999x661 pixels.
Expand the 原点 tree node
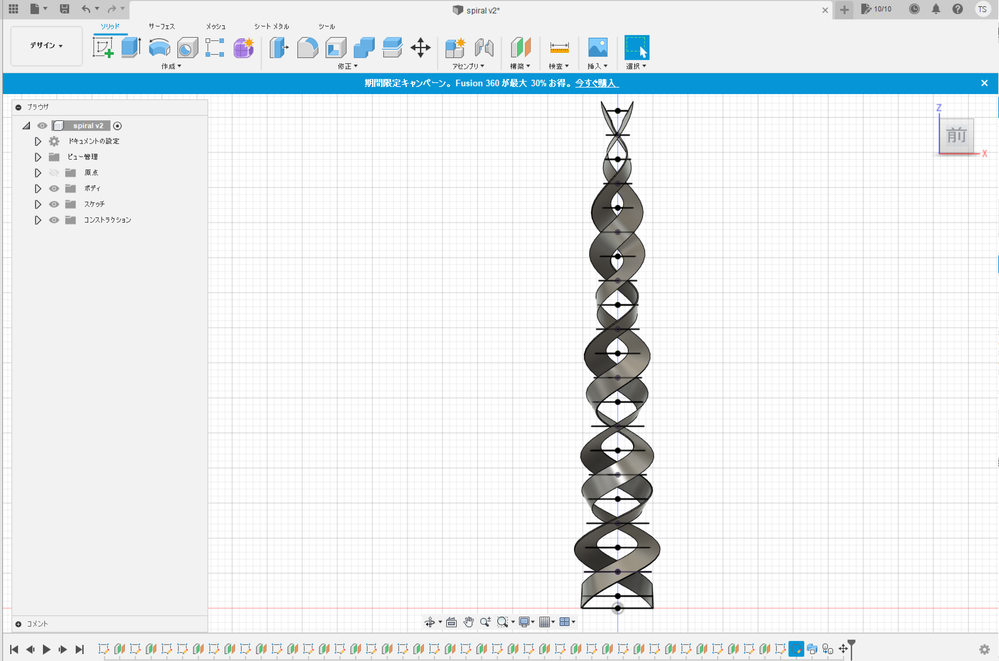(x=38, y=173)
